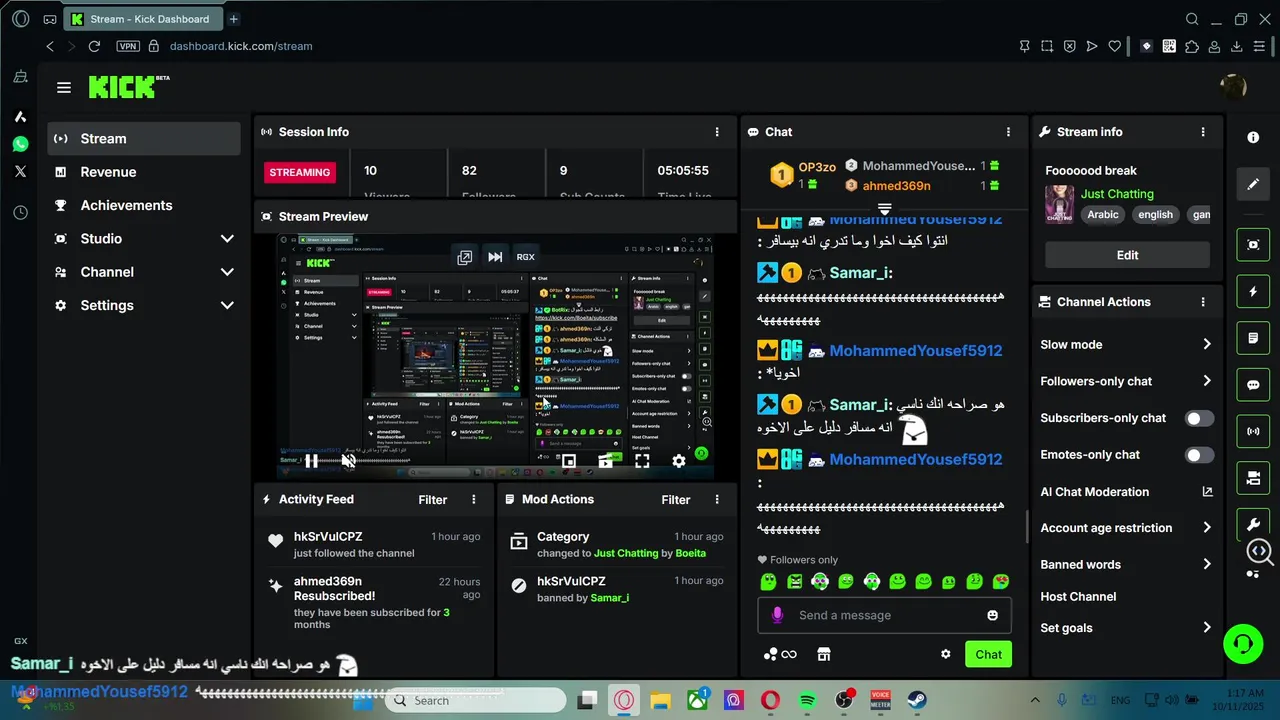Click the purple microphone in message box
This screenshot has width=1280, height=720.
777,615
